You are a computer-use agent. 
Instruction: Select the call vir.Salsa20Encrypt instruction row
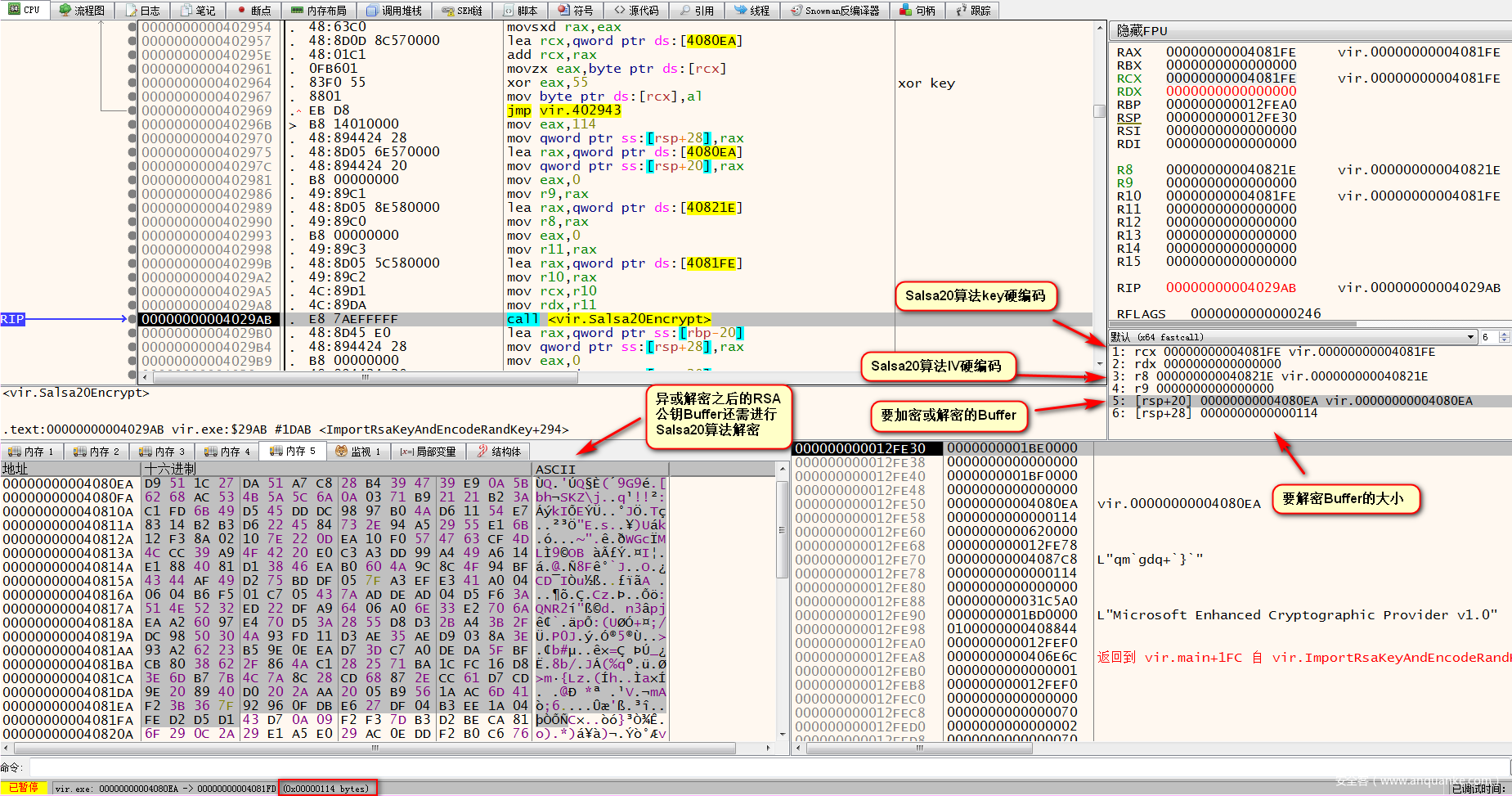point(608,319)
